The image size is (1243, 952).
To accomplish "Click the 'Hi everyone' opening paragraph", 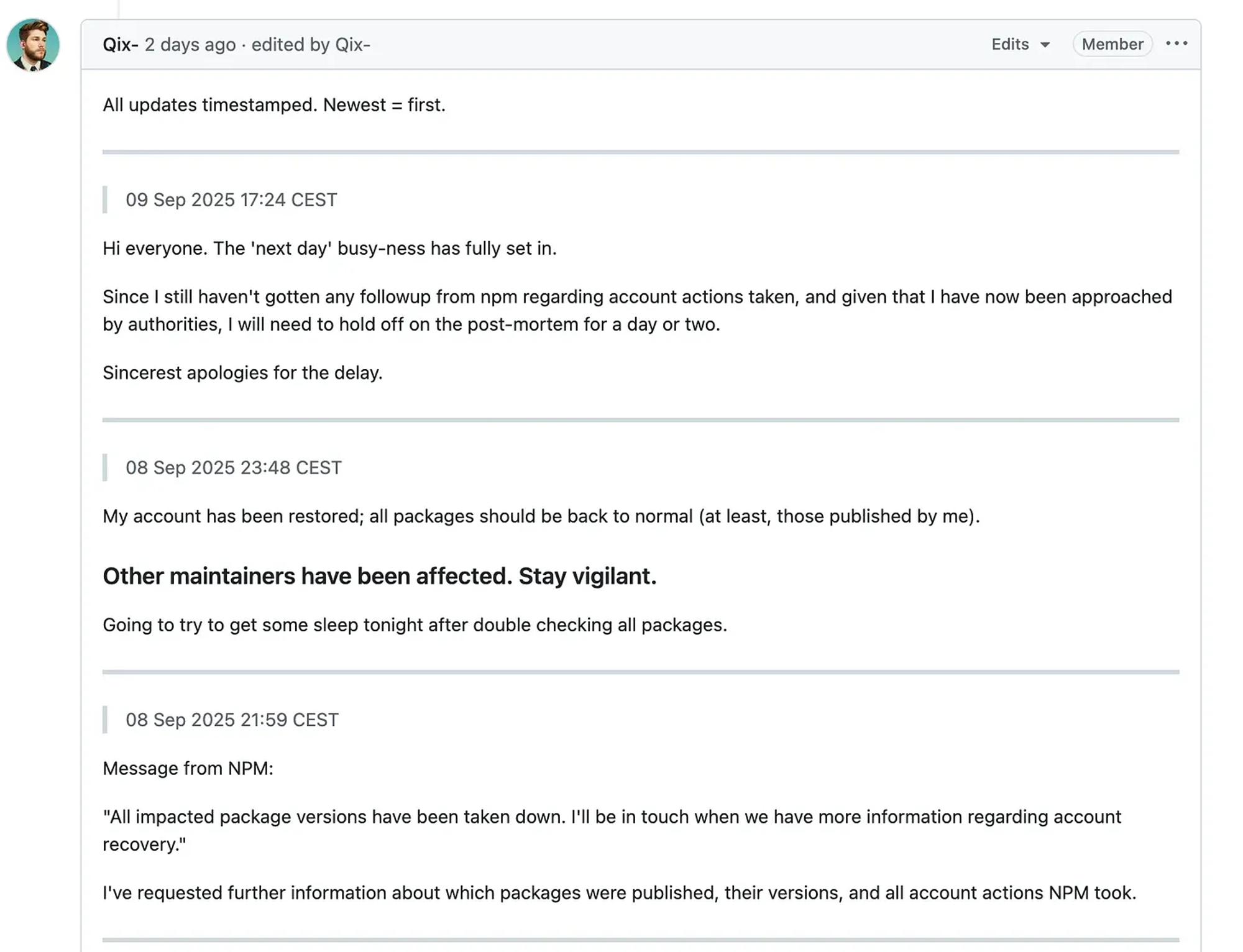I will (x=329, y=249).
